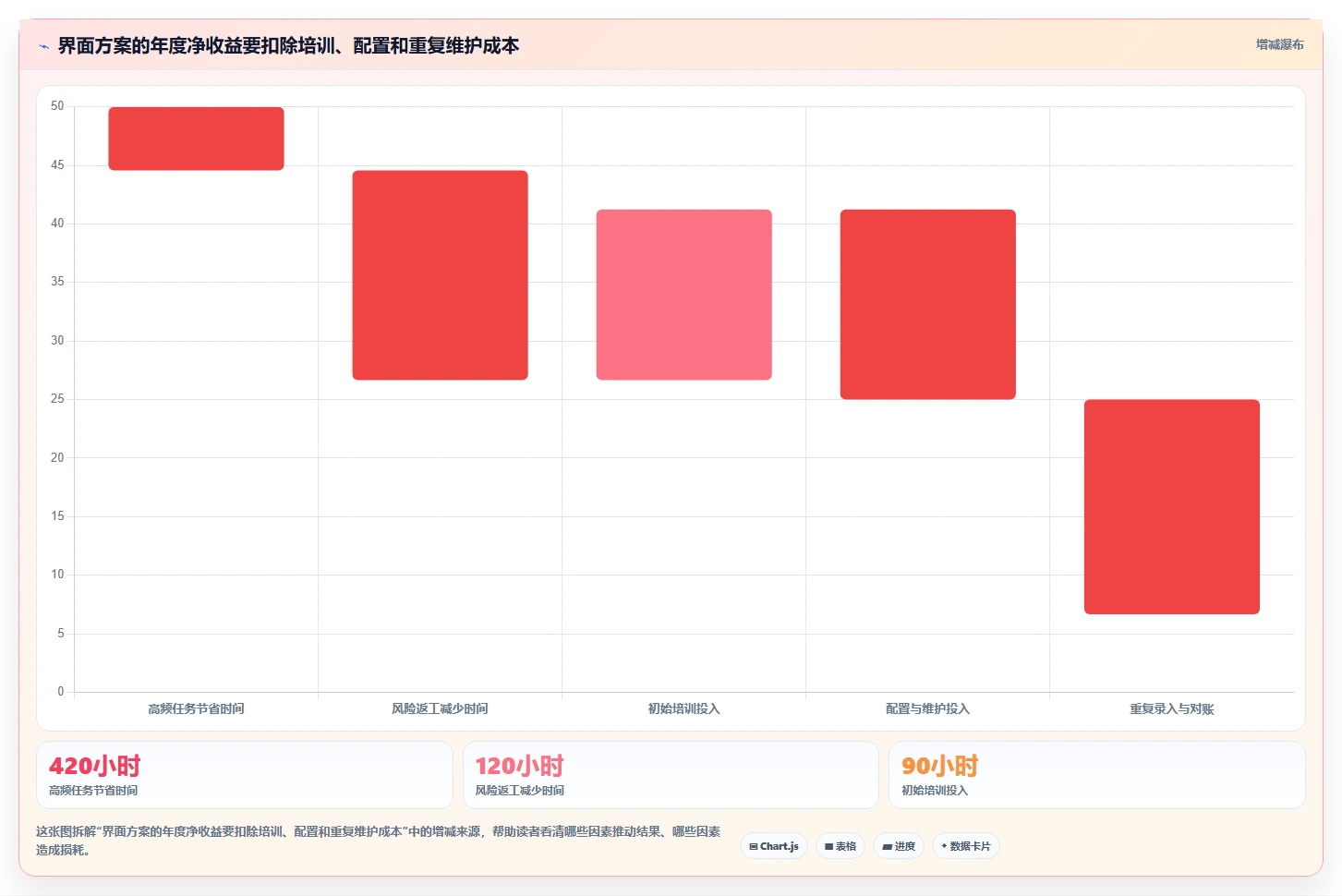Open the 420小时 data card
Viewport: 1342px width, 896px height.
[x=245, y=775]
